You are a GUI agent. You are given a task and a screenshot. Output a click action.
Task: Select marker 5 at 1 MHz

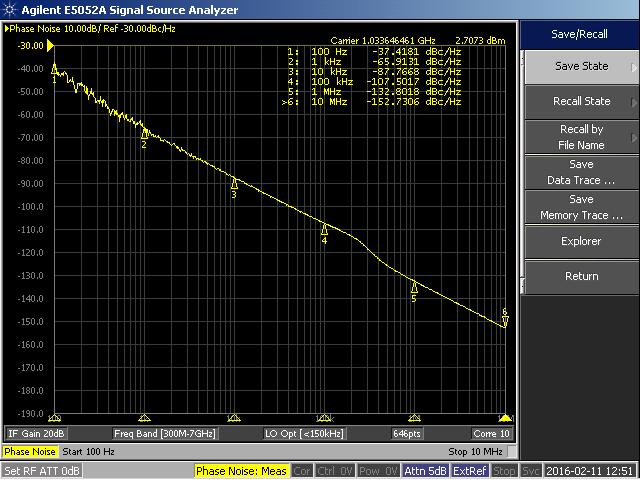414,287
